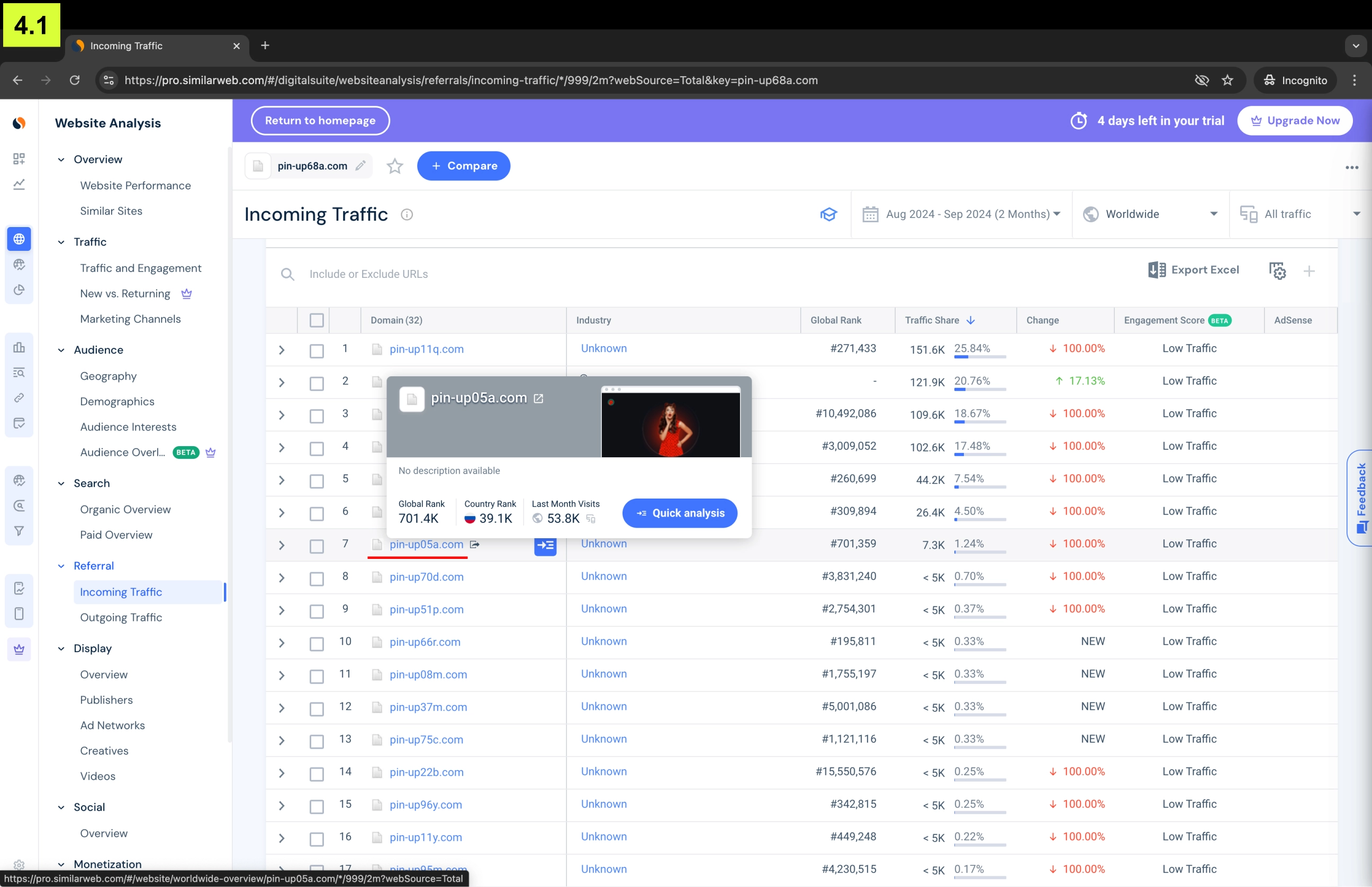
Task: Bookmark page with the browser star icon
Action: [x=1227, y=80]
